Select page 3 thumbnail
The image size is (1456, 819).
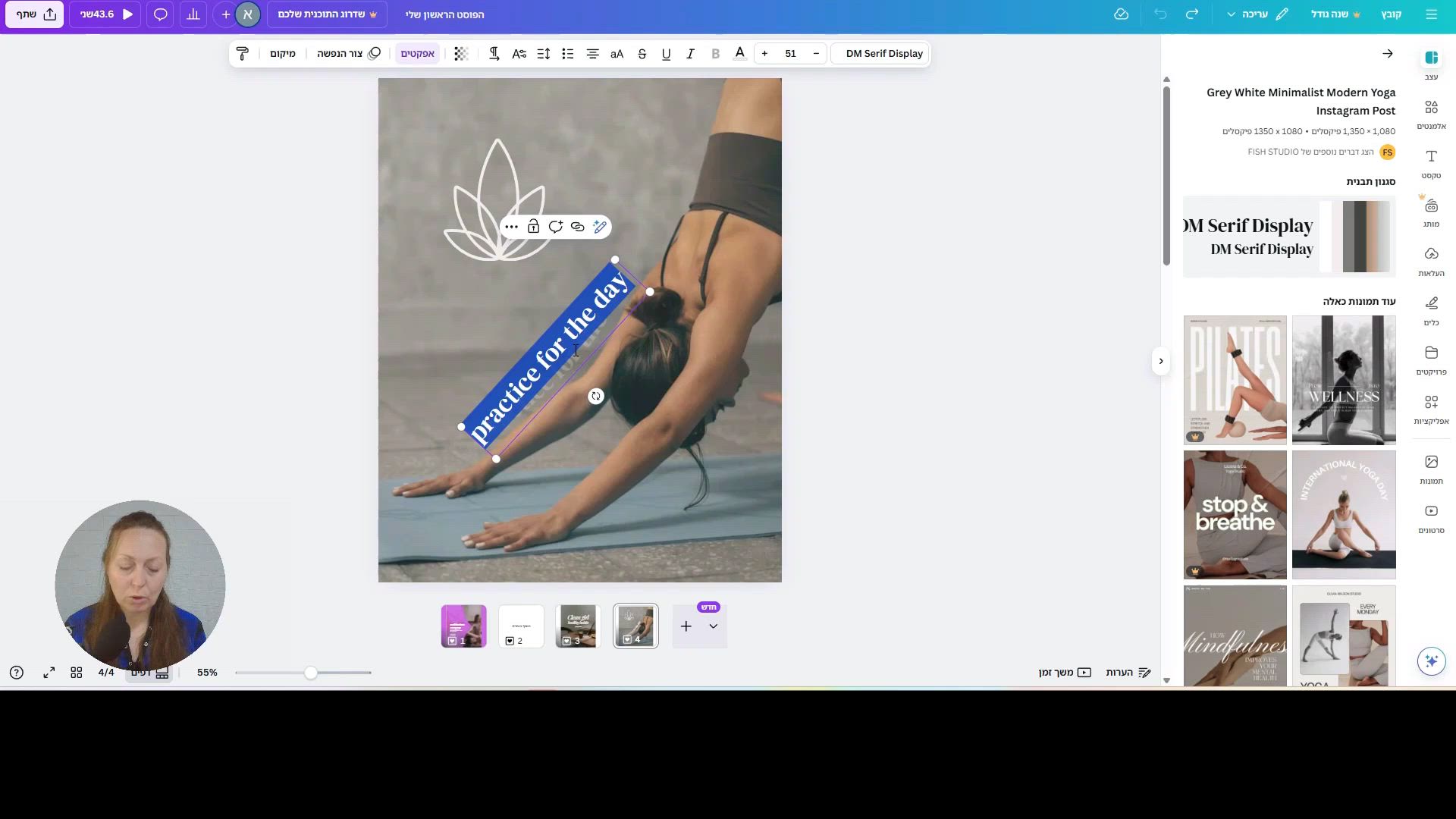click(578, 626)
